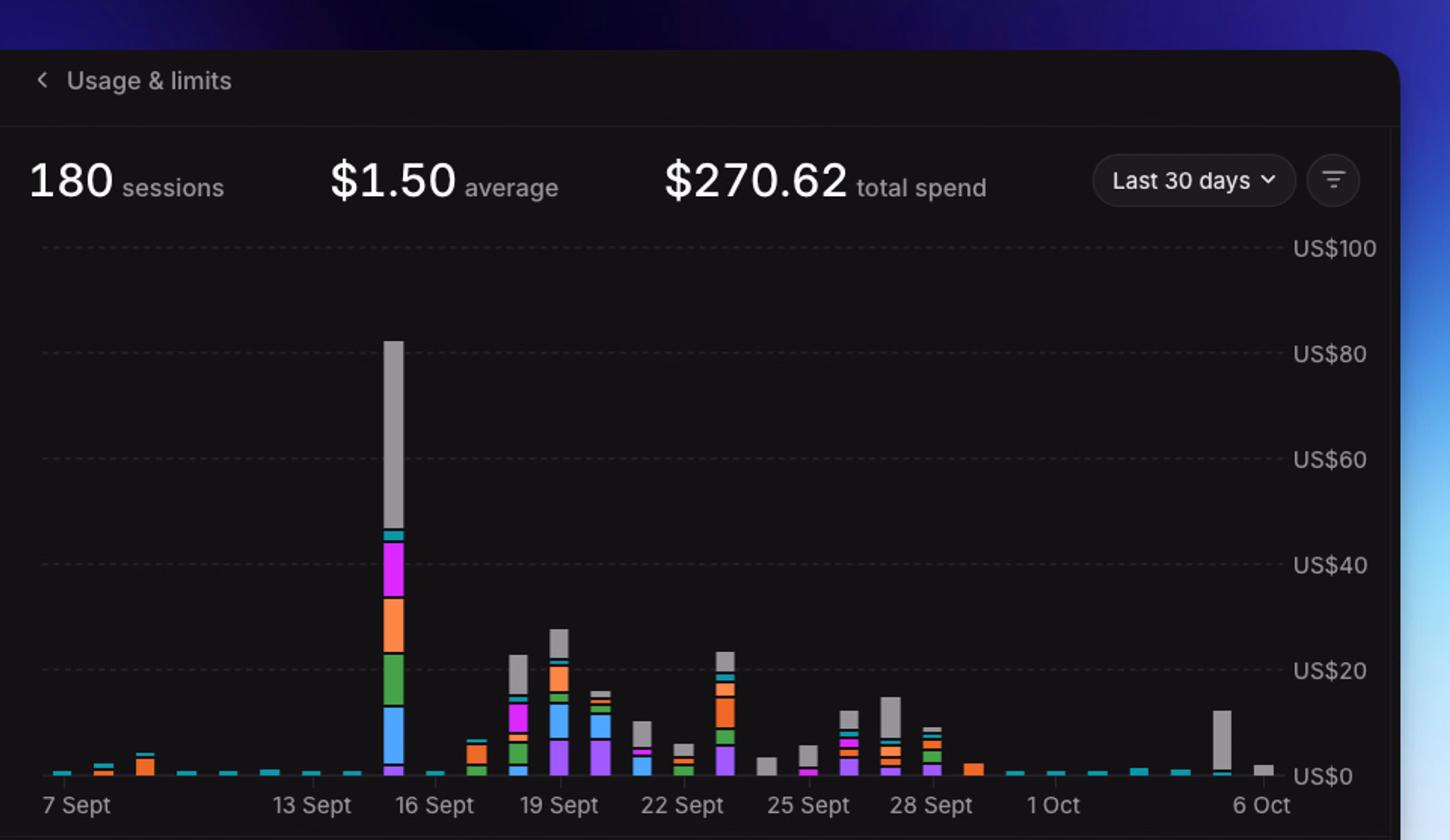This screenshot has height=840, width=1450.
Task: Click the US$100 y-axis label
Action: click(x=1335, y=249)
